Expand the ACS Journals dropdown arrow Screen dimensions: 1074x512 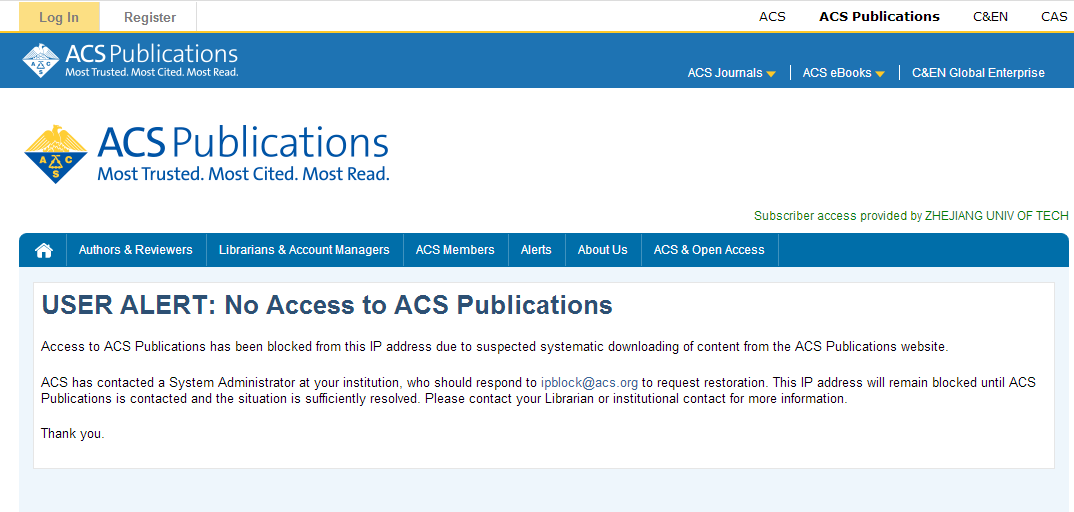pos(771,74)
